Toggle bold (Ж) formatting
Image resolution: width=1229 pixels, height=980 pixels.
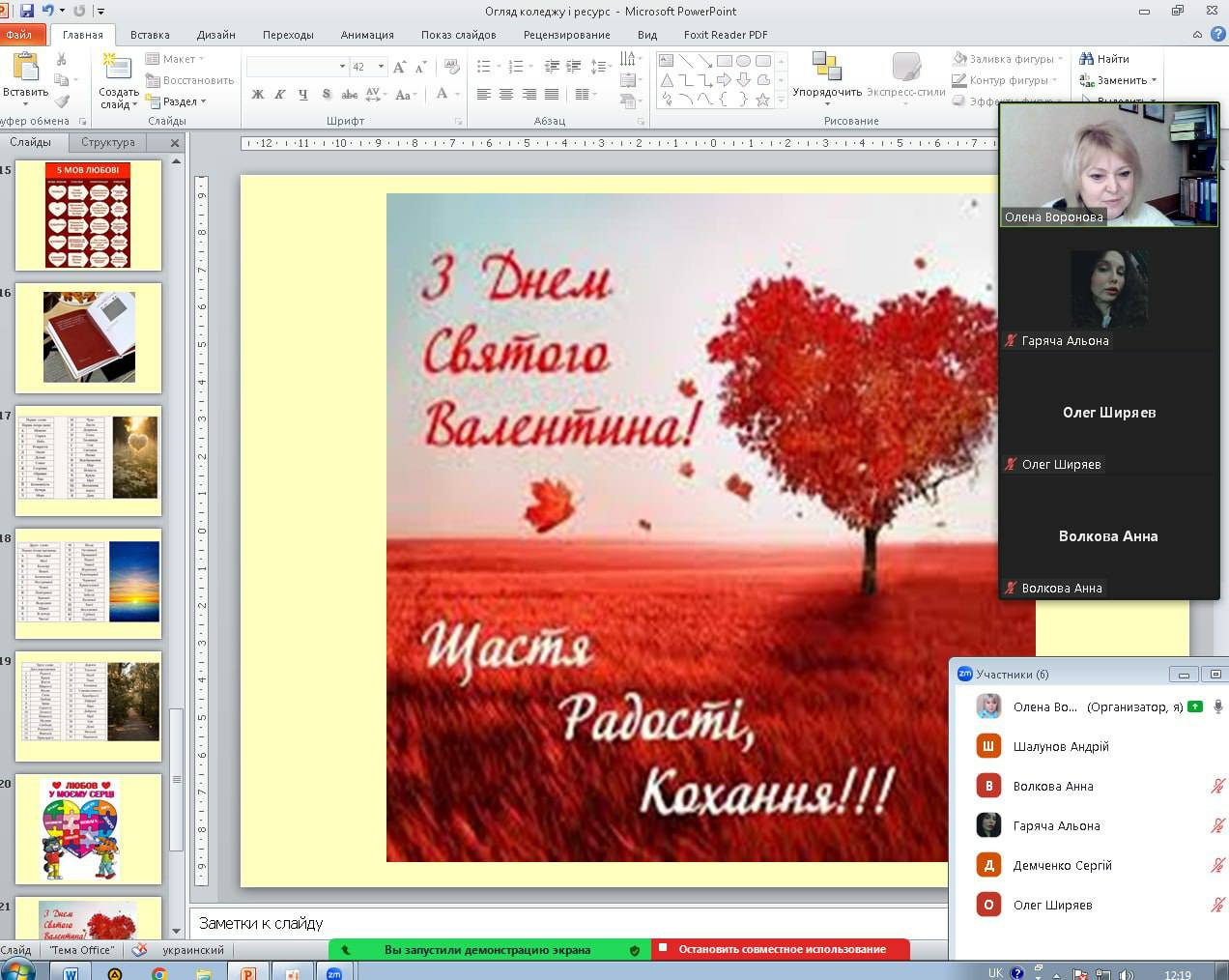tap(258, 95)
